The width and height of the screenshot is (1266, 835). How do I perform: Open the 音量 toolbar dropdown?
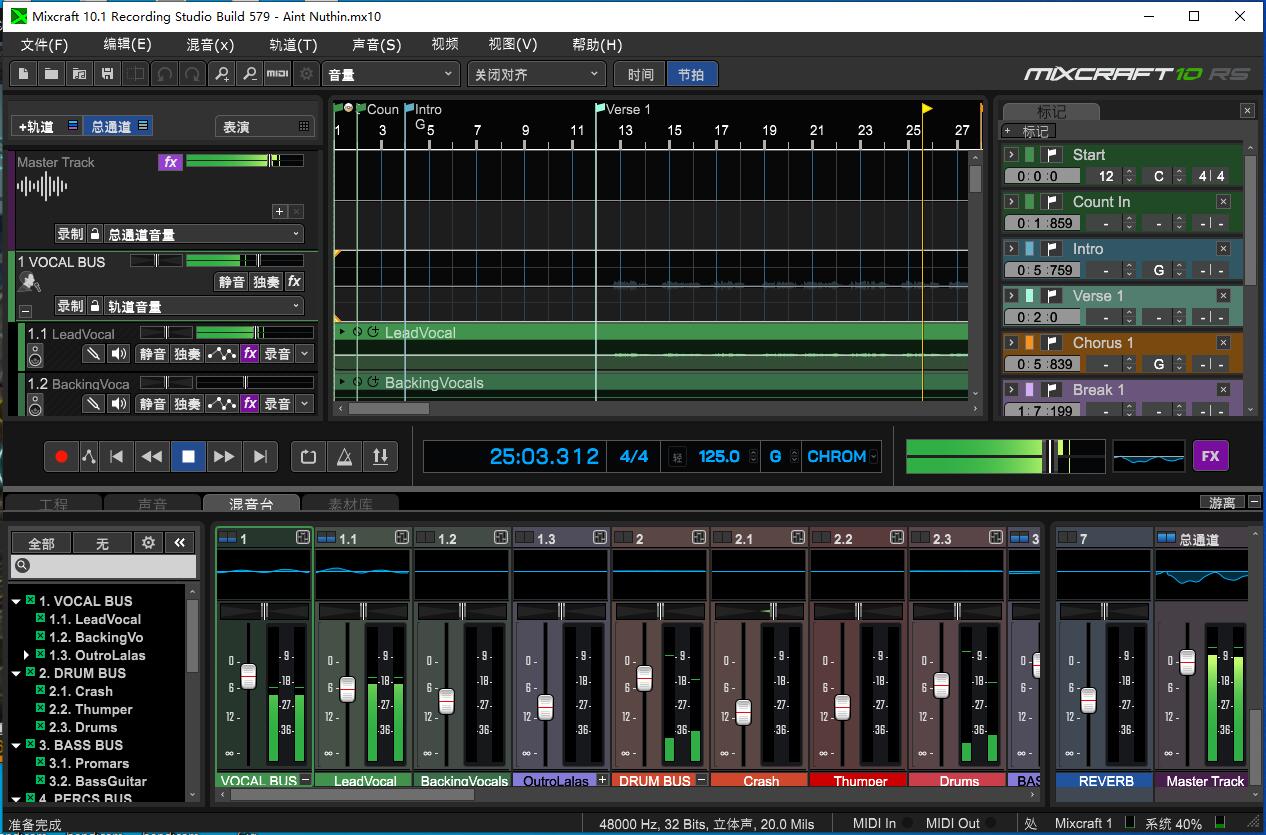[391, 74]
